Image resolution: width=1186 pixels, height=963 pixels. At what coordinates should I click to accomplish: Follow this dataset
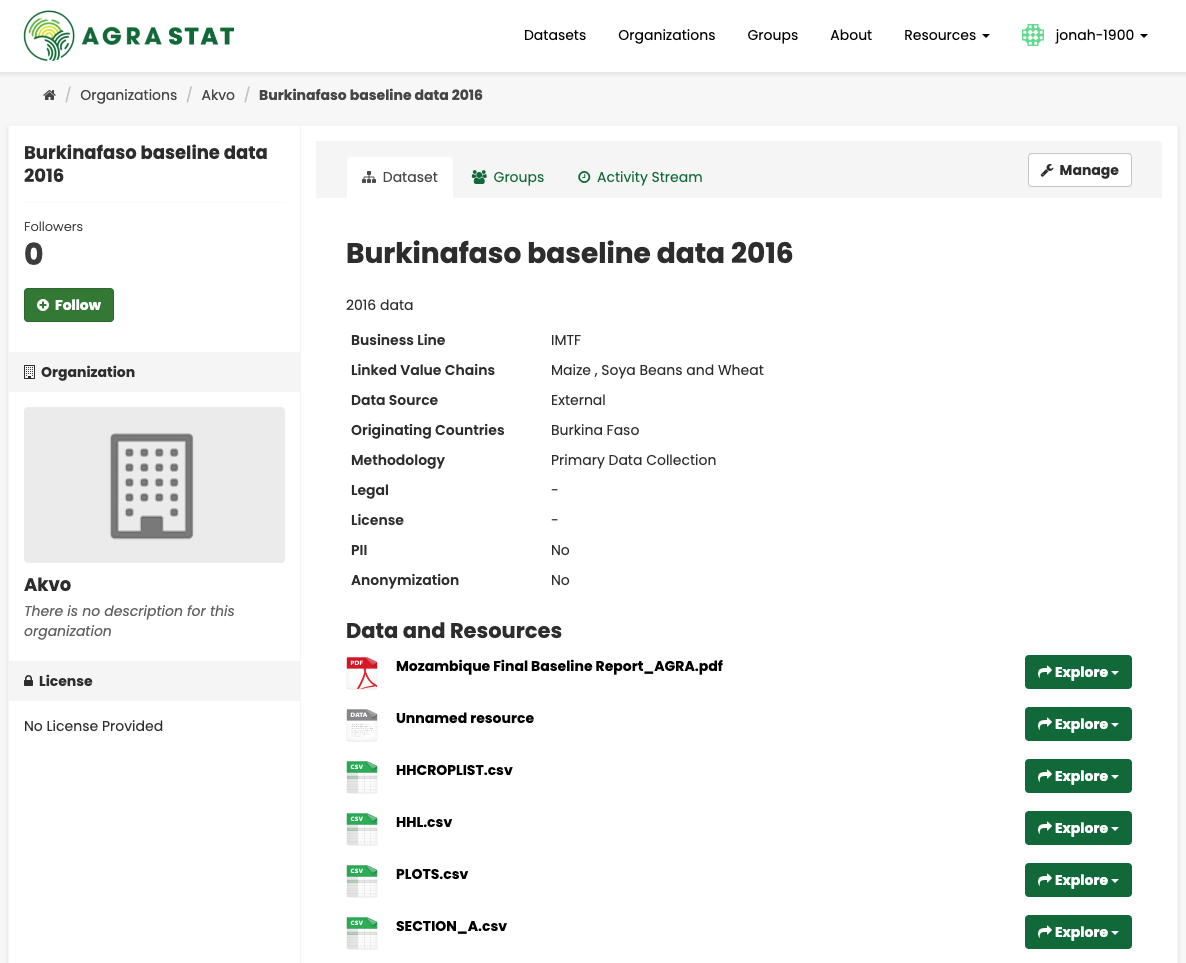pyautogui.click(x=69, y=305)
